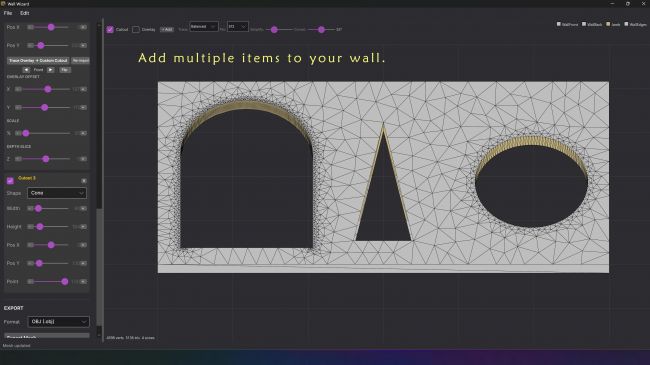
Task: Click the WallBack legend swatch
Action: click(584, 24)
